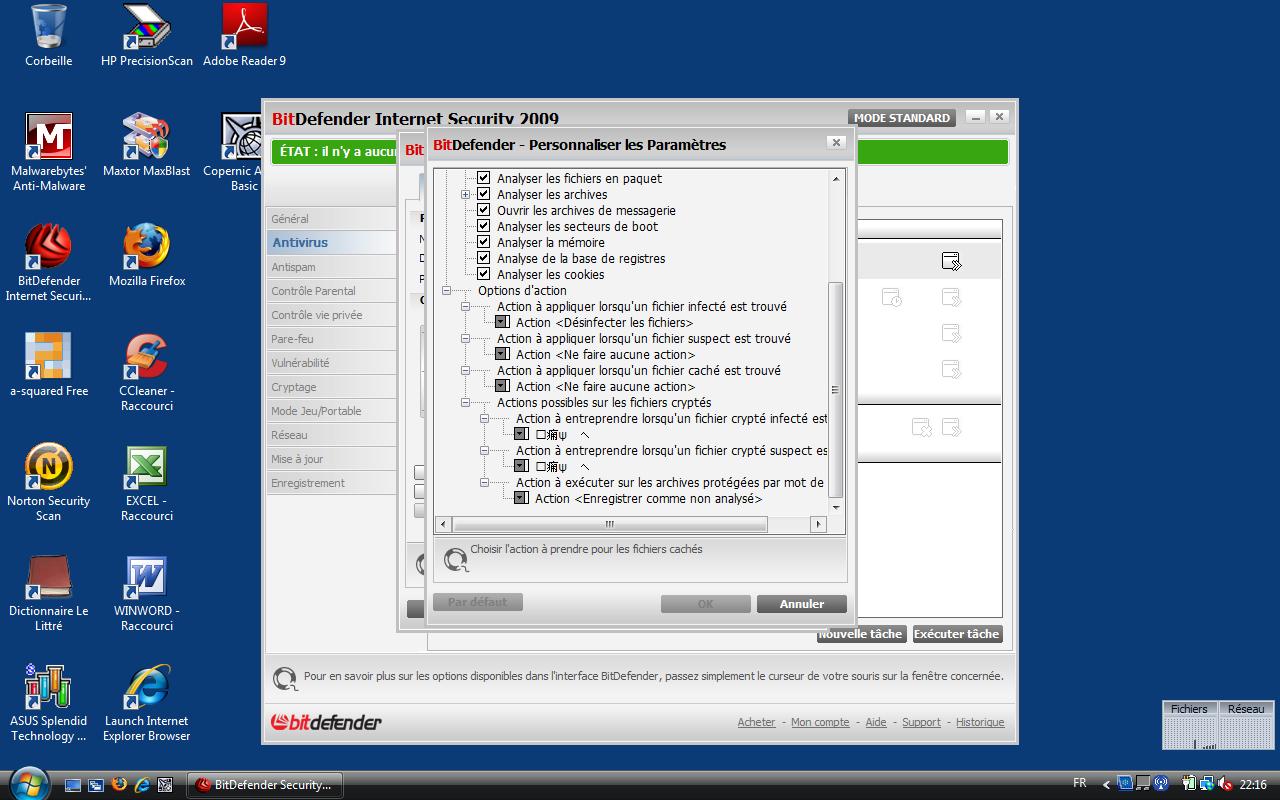The width and height of the screenshot is (1280, 800).
Task: Open the Windows Start orb
Action: point(27,782)
